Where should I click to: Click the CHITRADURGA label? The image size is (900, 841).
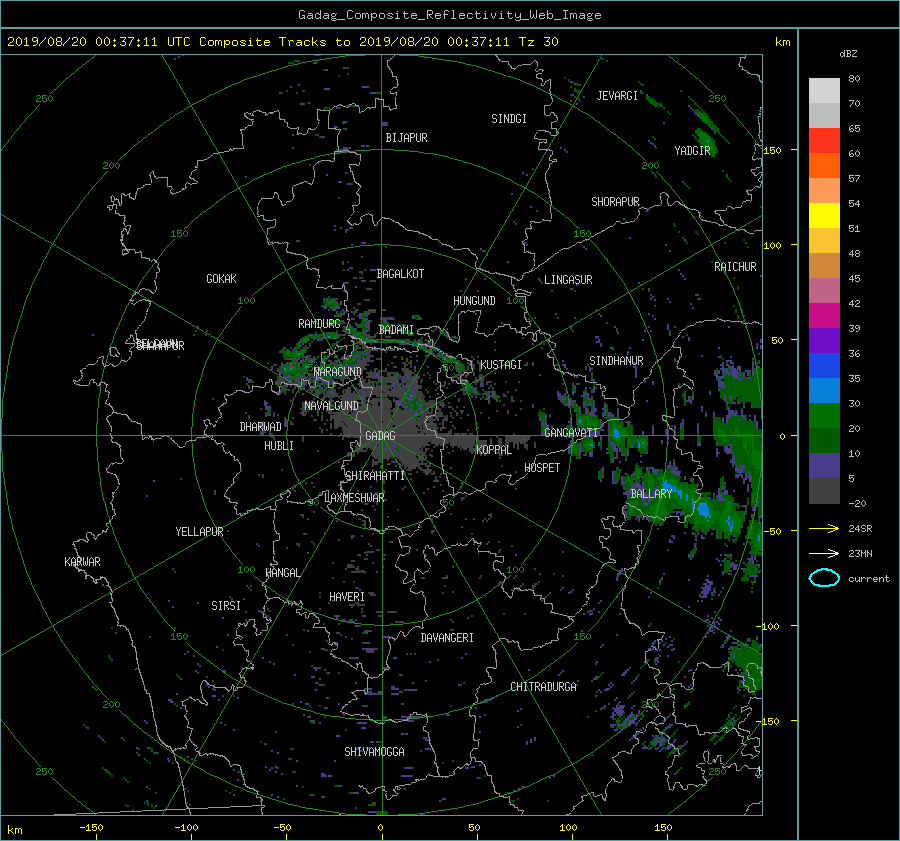[x=543, y=687]
